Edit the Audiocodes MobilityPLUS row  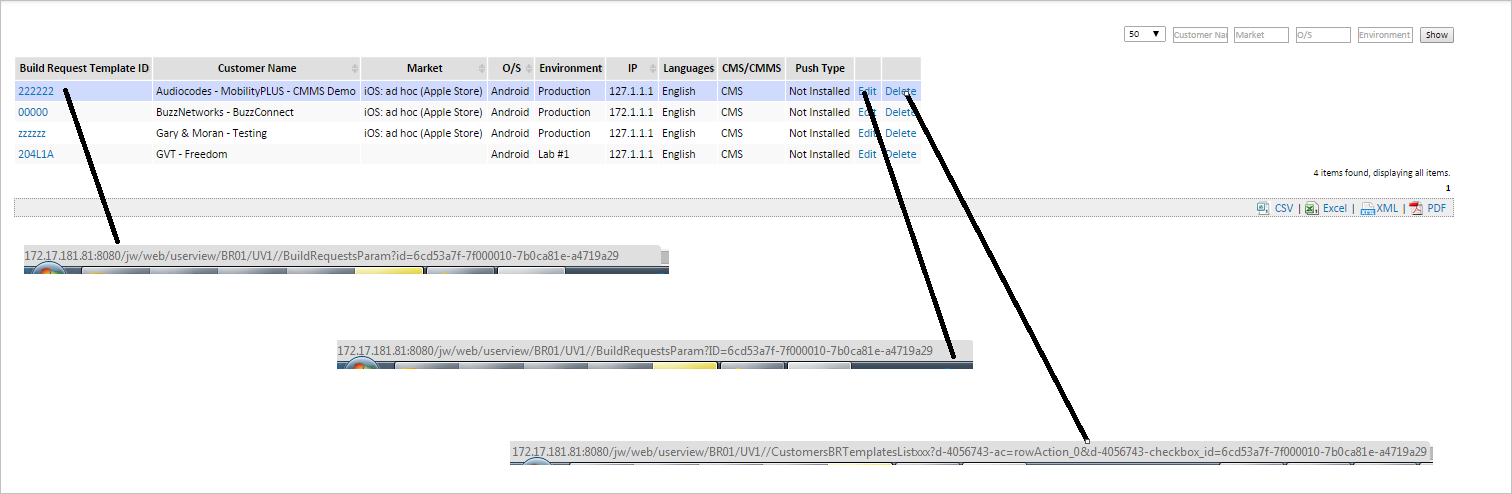[867, 91]
